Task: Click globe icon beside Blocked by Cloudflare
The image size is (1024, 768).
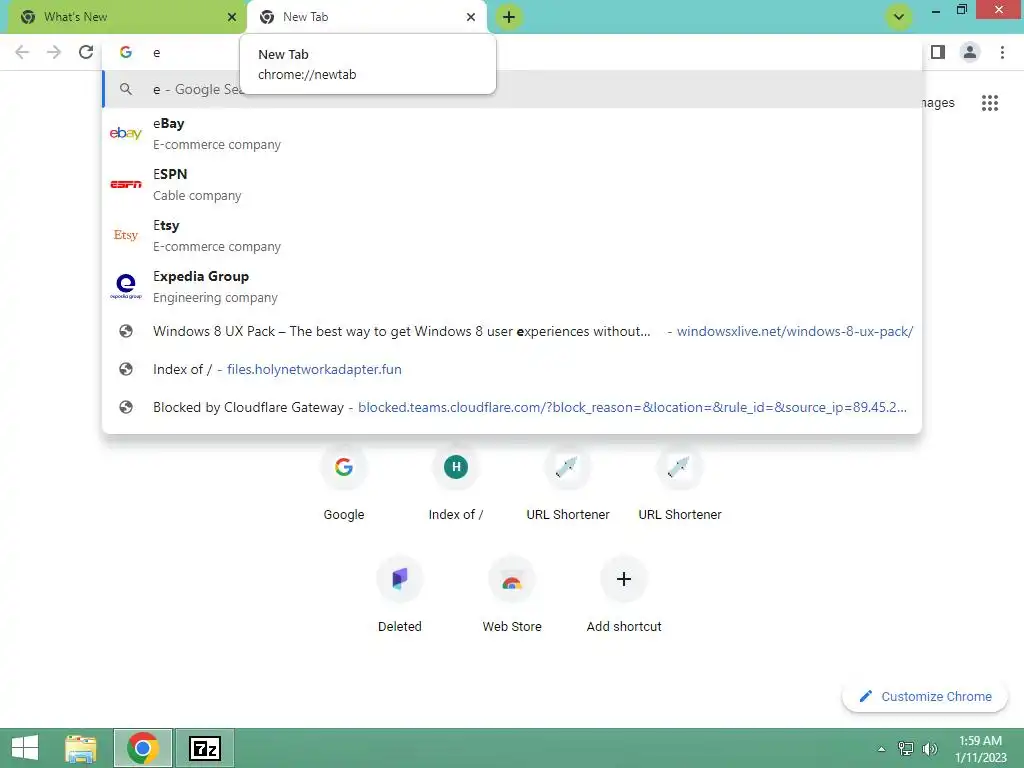Action: coord(126,407)
